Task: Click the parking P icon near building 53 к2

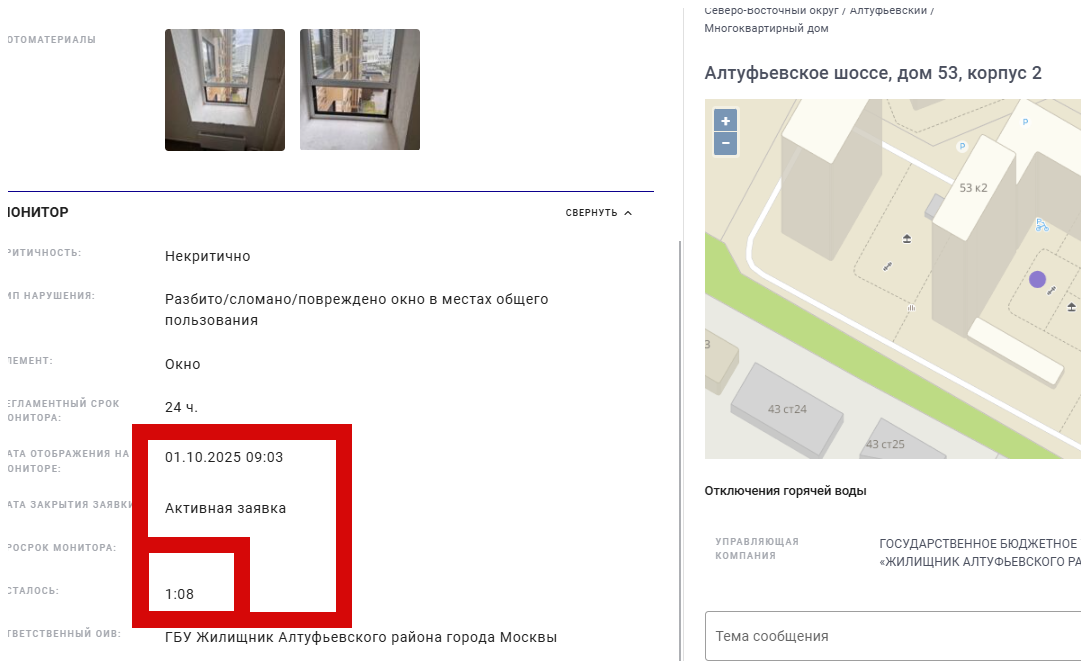Action: [x=962, y=146]
